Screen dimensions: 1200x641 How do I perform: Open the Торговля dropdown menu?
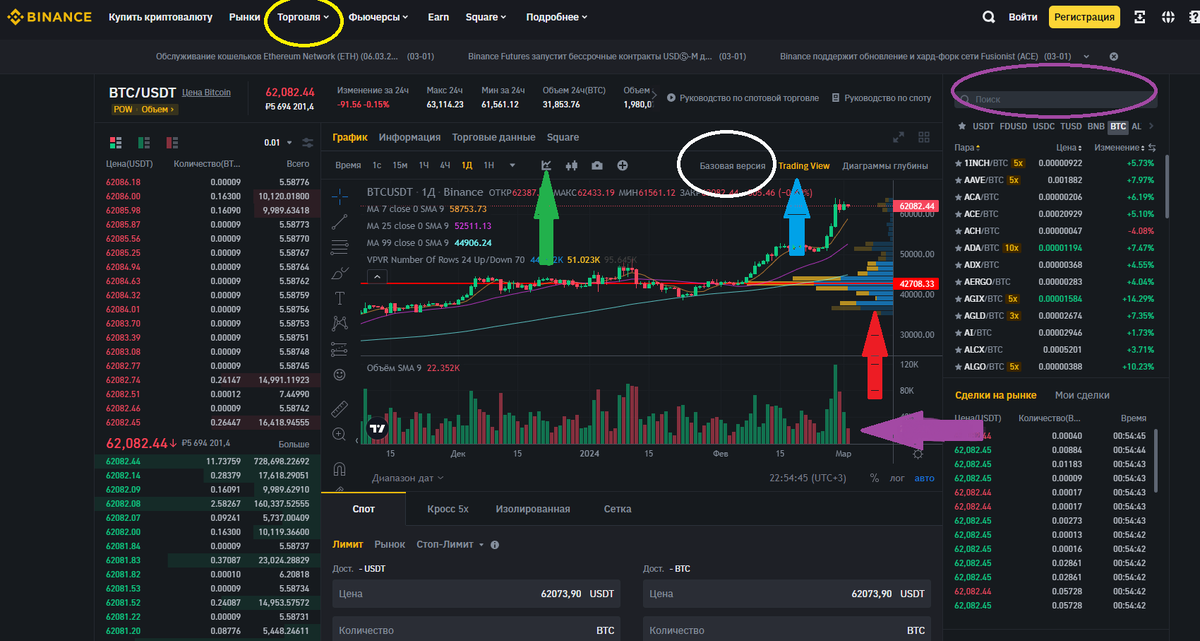[x=305, y=17]
